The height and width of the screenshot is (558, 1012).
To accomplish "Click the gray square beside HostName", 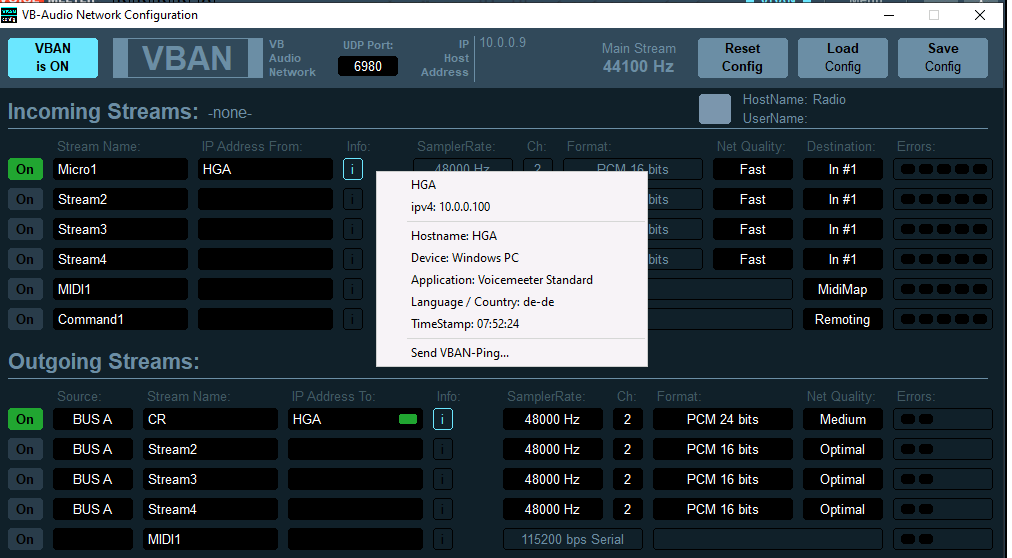I will click(714, 109).
